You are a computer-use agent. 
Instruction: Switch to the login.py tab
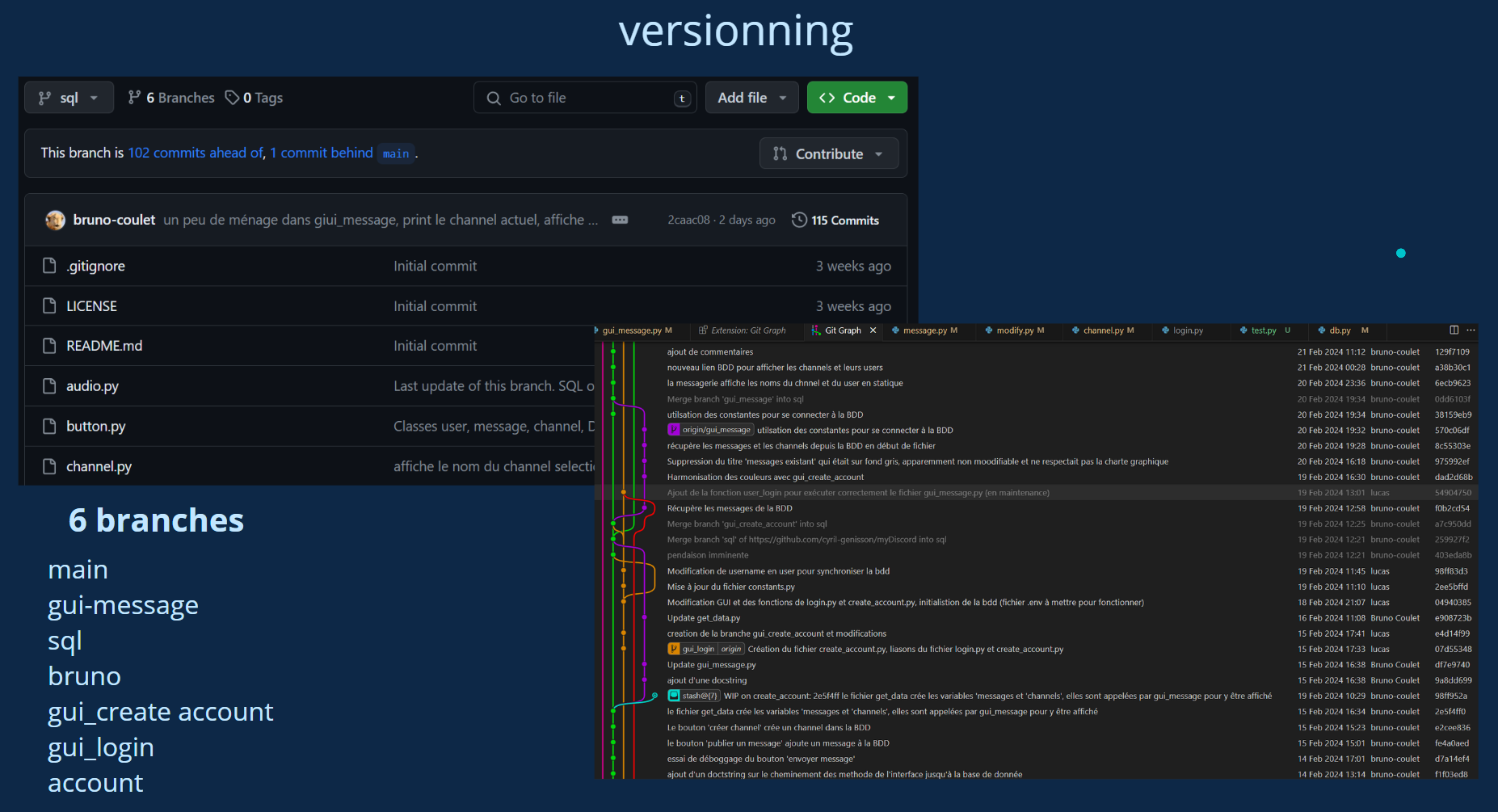(x=1183, y=330)
